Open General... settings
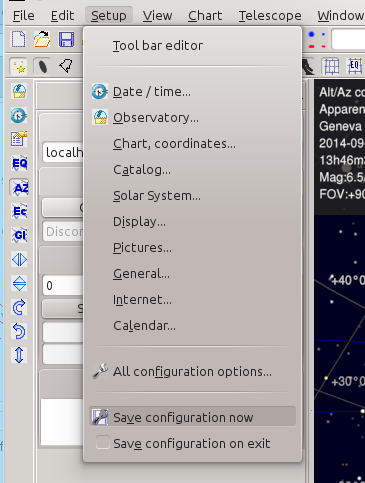 [192, 274]
